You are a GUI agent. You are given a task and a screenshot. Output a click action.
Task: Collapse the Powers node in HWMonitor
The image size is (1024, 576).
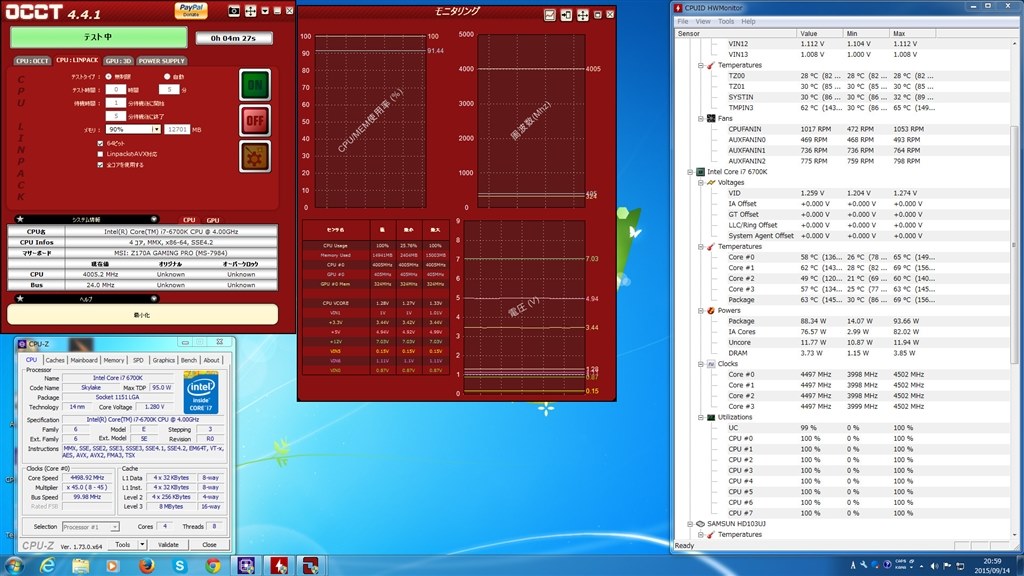[x=701, y=311]
